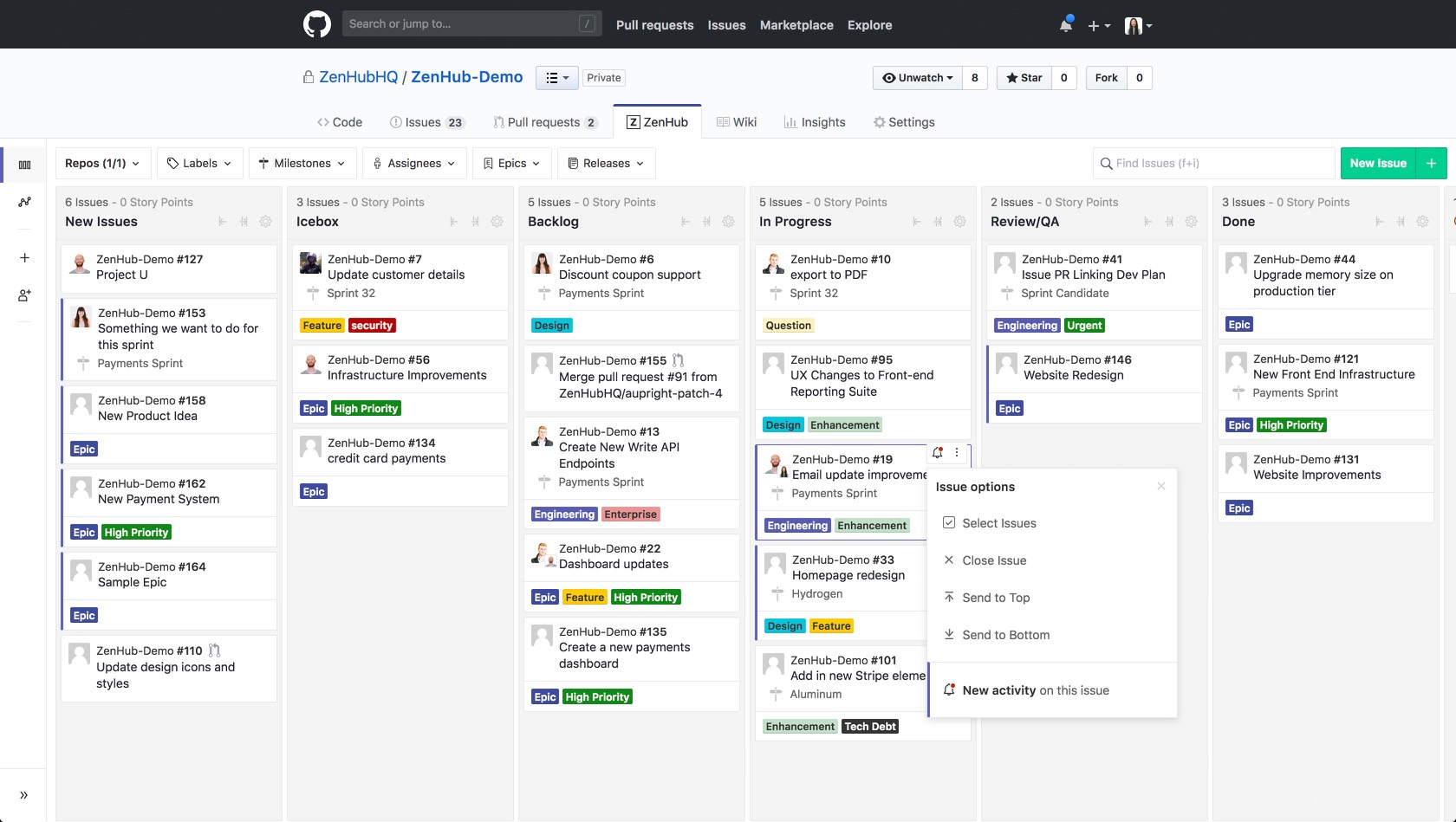Image resolution: width=1456 pixels, height=822 pixels.
Task: Open the Board view icon in sidebar
Action: (24, 164)
